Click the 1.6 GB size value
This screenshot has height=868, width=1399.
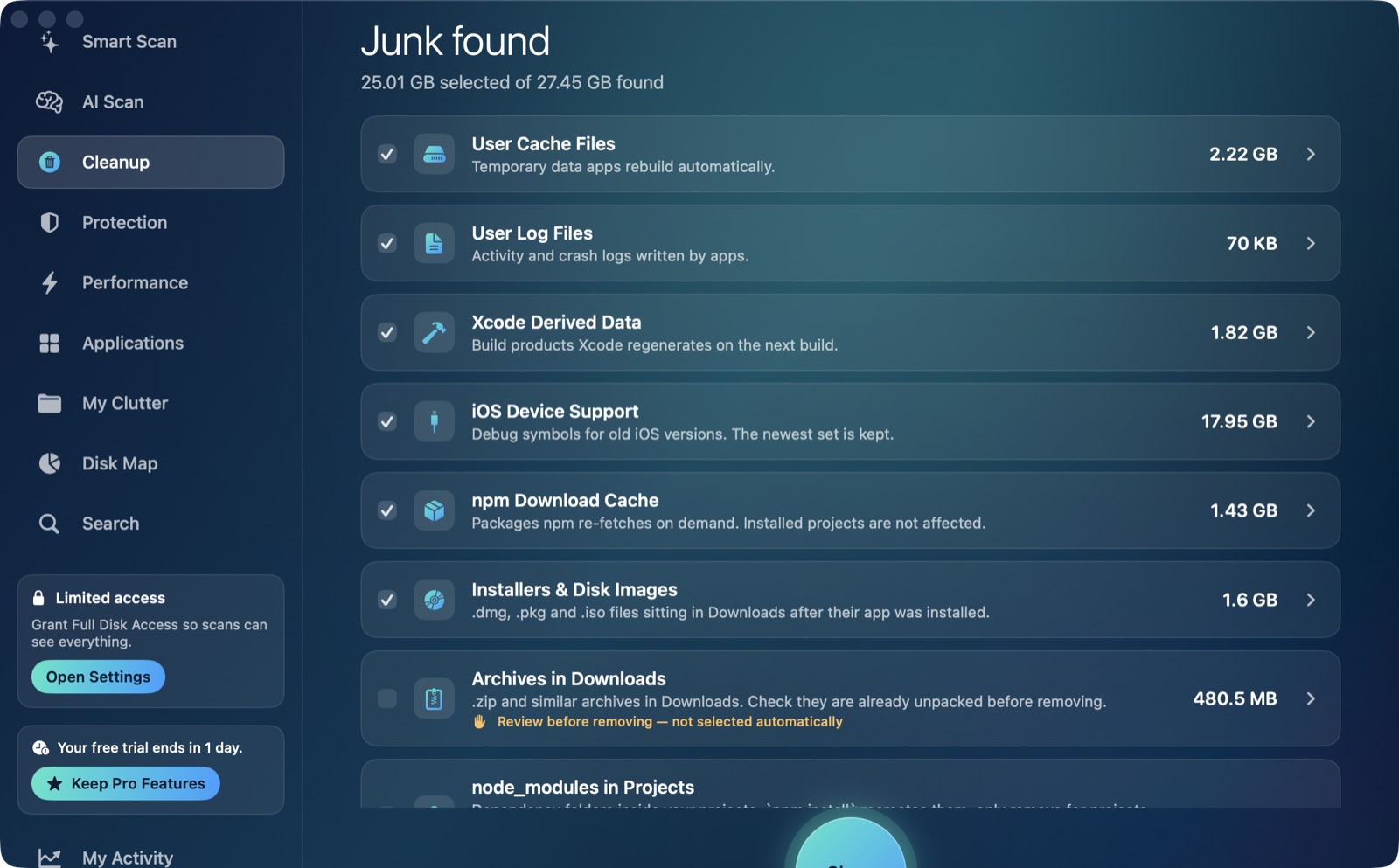point(1249,601)
